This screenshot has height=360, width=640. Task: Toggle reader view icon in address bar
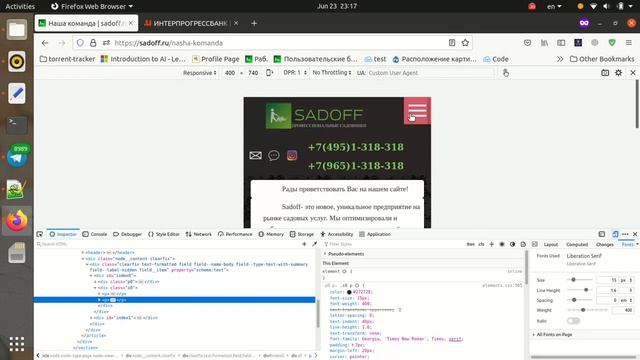click(452, 43)
